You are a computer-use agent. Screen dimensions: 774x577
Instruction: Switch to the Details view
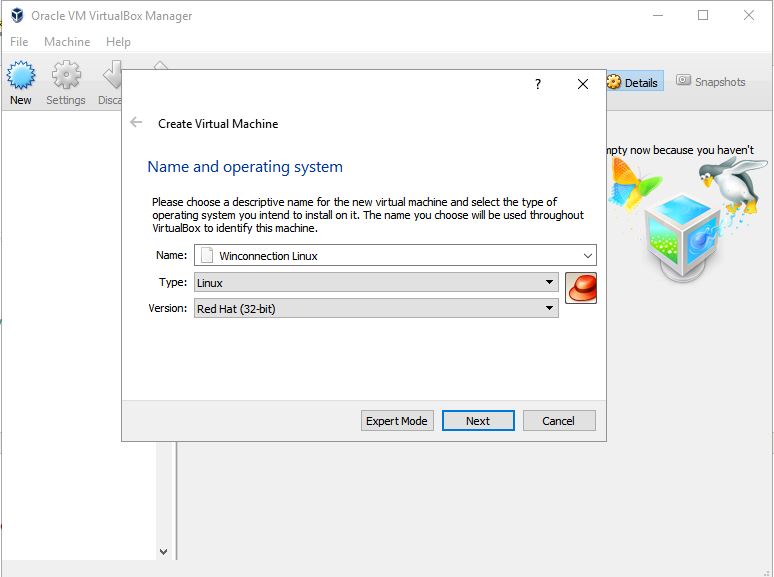[x=634, y=82]
